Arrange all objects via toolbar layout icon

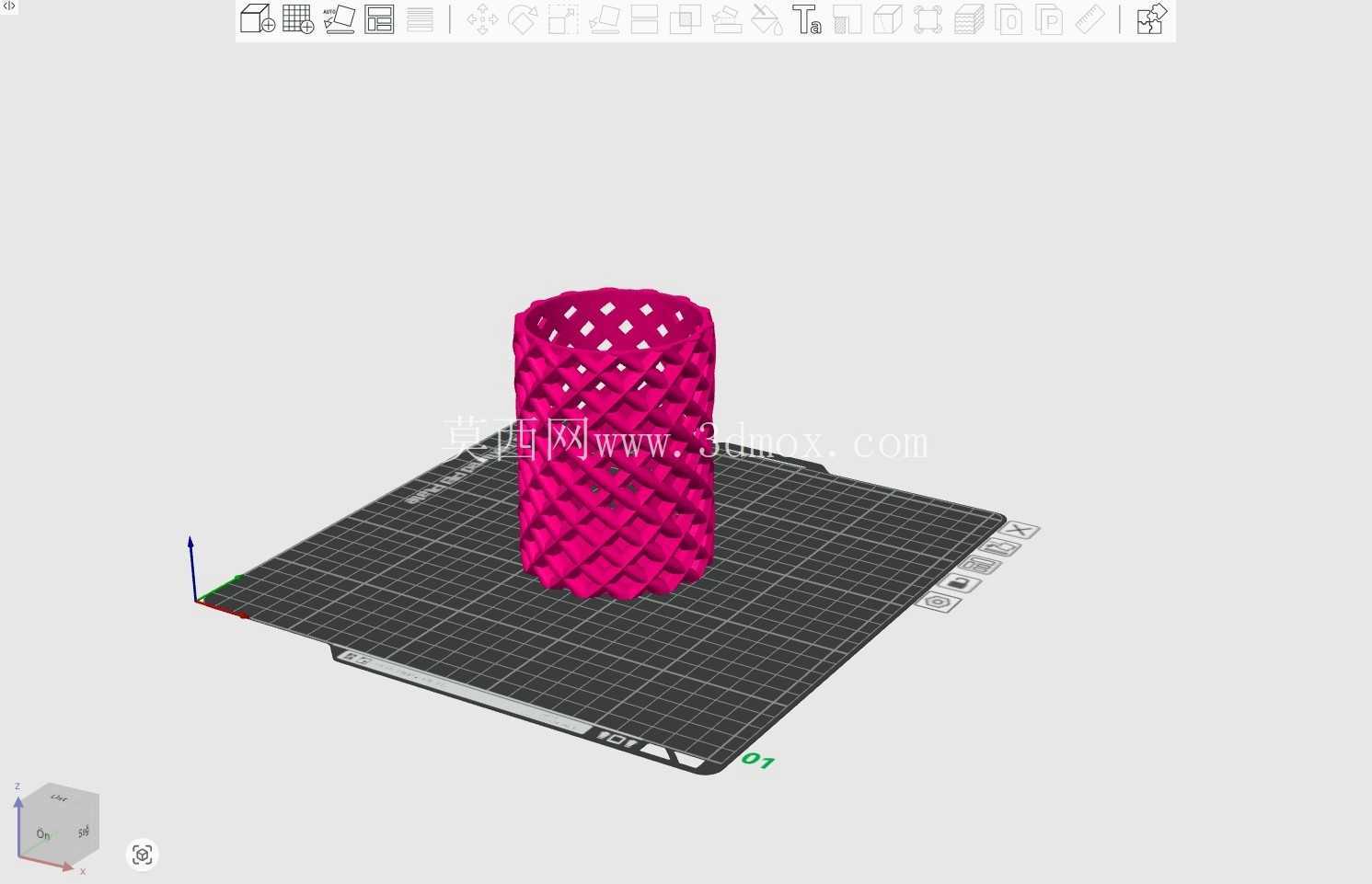[379, 19]
